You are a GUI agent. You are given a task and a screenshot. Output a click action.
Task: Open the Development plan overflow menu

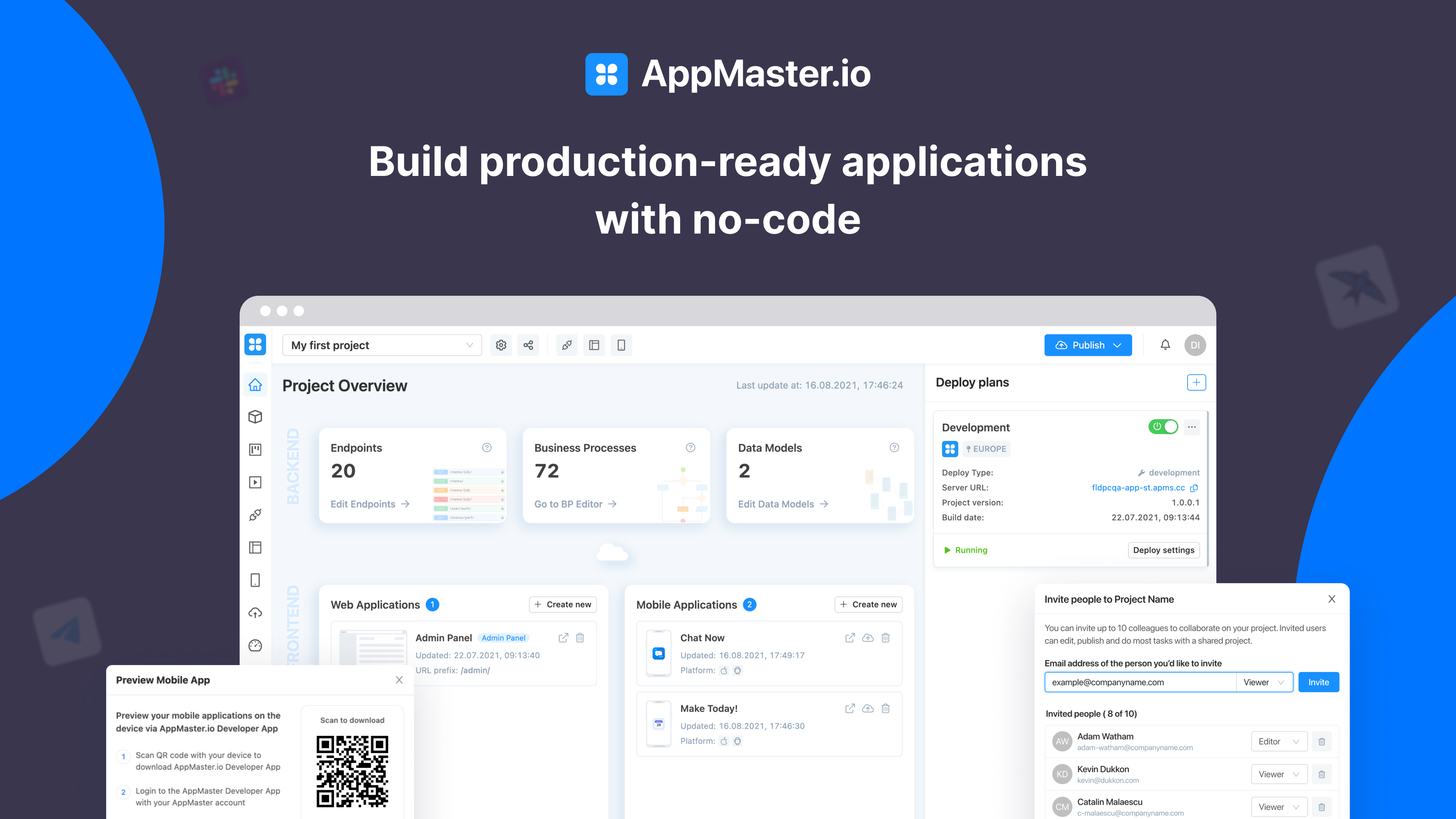[1191, 427]
